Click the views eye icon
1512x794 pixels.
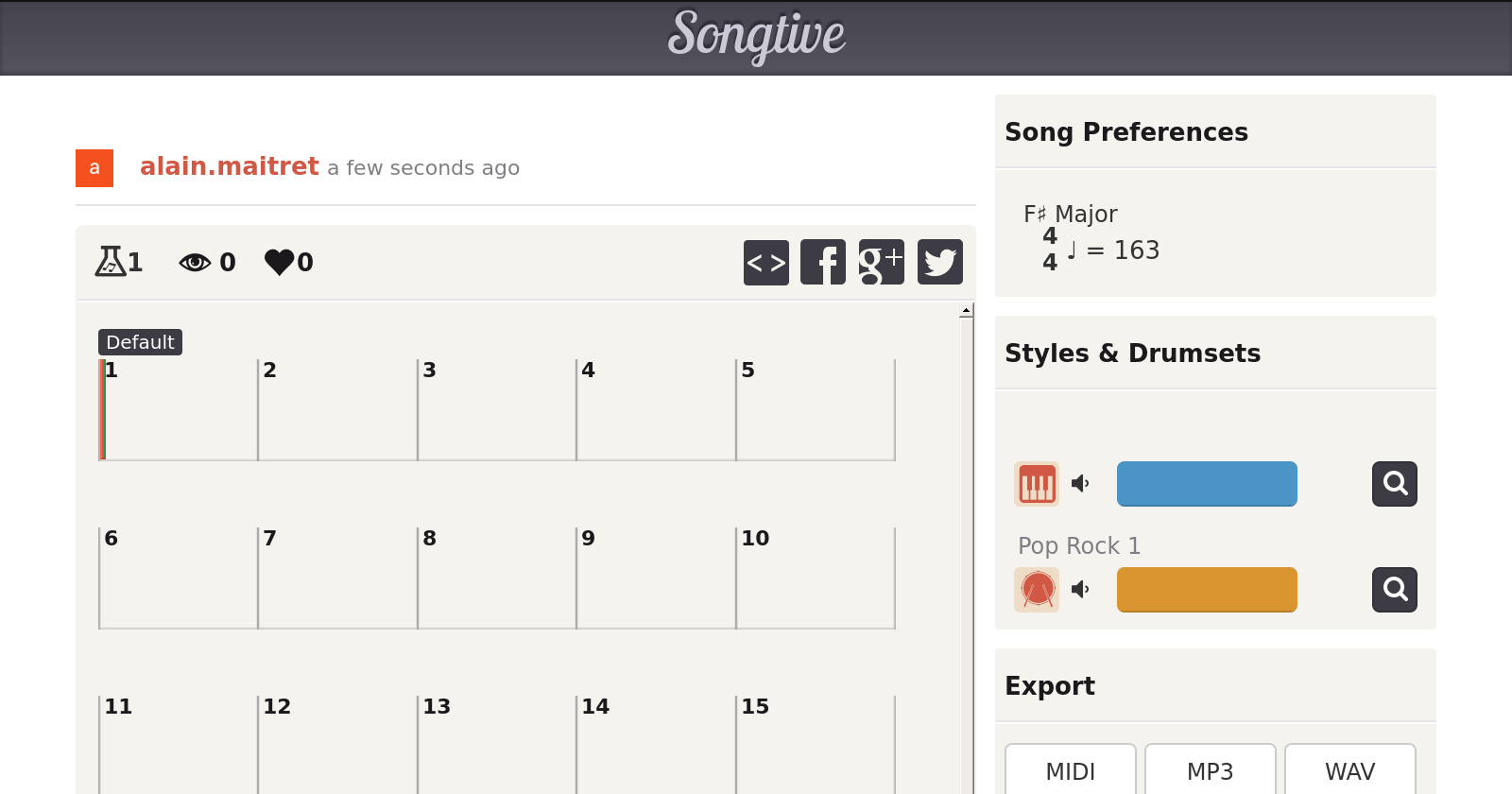(195, 262)
